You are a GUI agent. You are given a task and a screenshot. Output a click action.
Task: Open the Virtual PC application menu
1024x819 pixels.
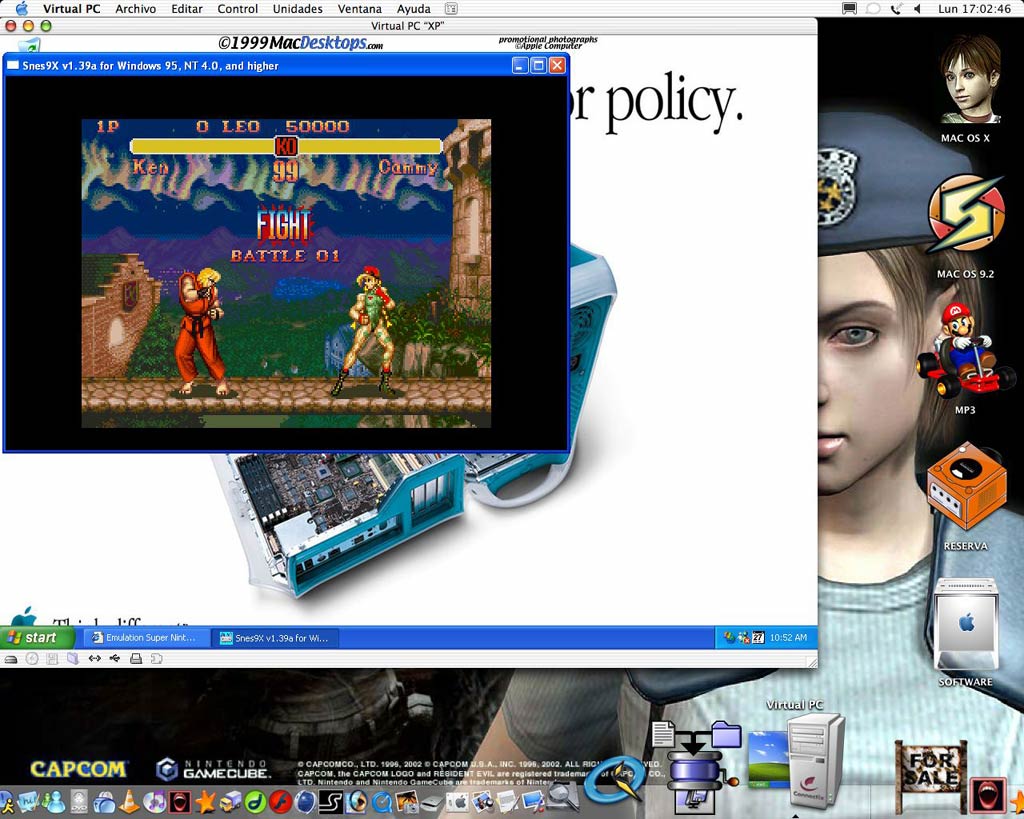[71, 9]
